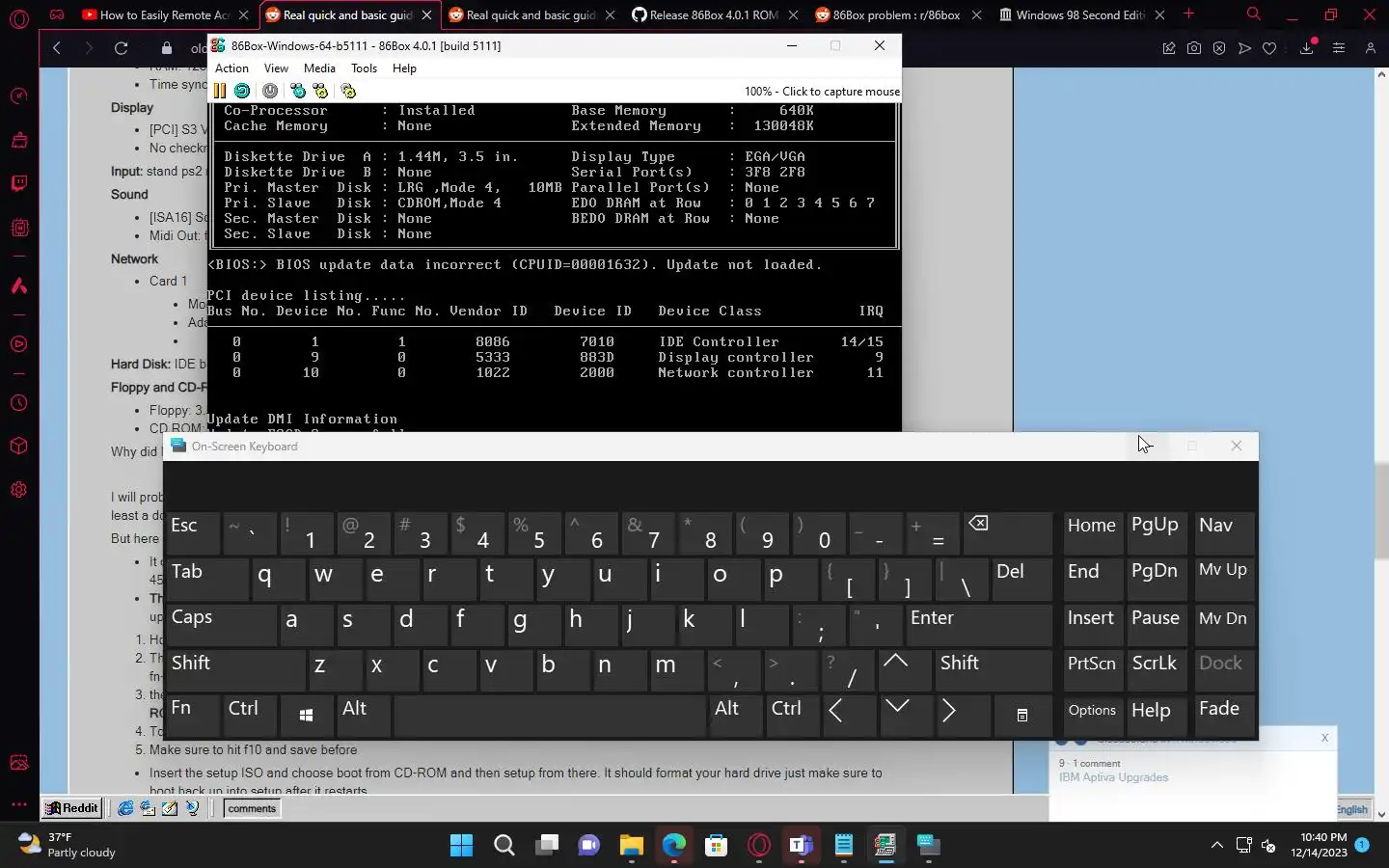Screen dimensions: 1389x868
Task: Click Nav on the On-Screen Keyboard
Action: click(1223, 532)
